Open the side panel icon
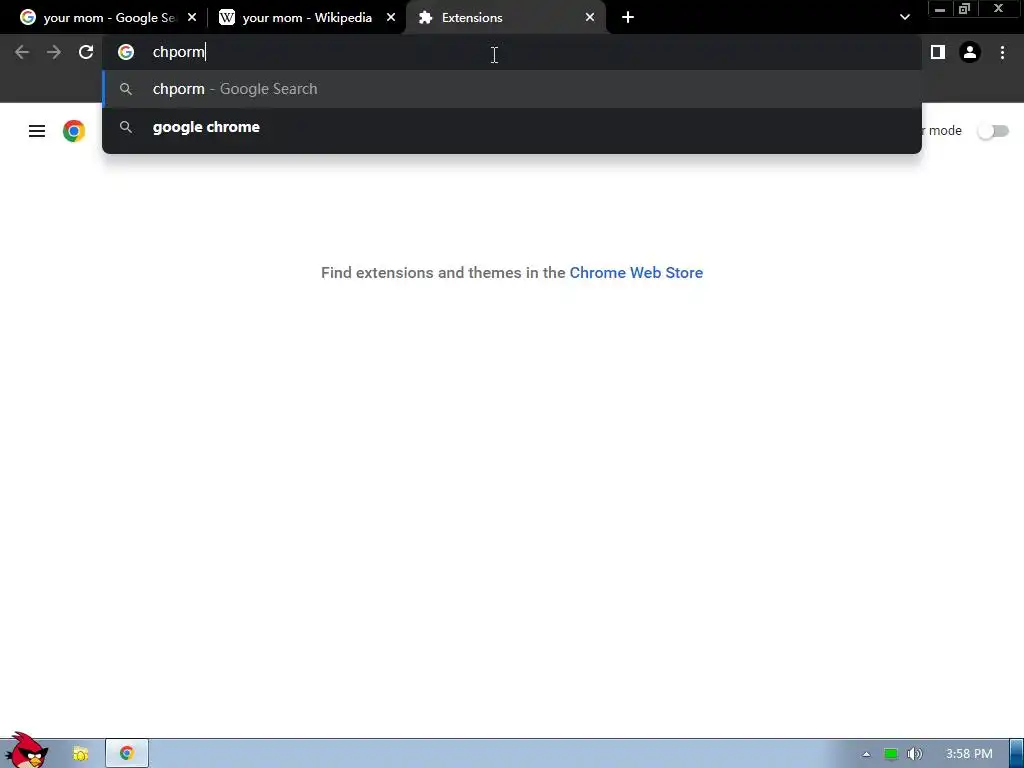Viewport: 1024px width, 768px height. 938,52
